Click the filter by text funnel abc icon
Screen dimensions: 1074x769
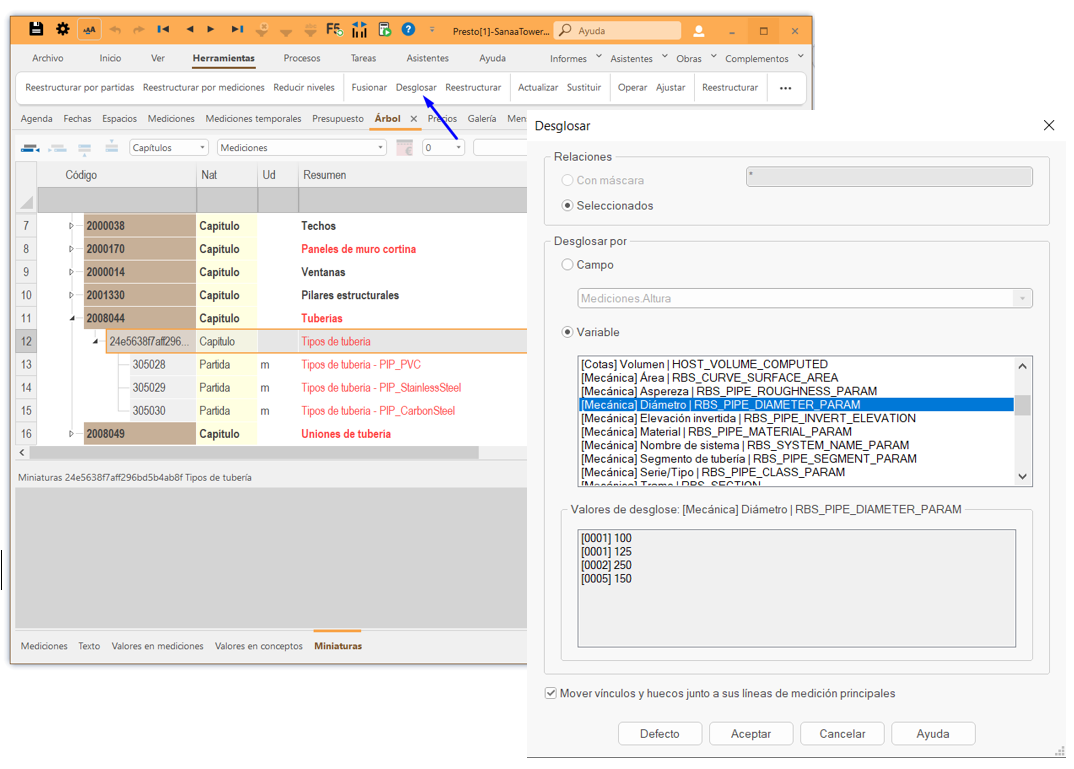(x=310, y=29)
